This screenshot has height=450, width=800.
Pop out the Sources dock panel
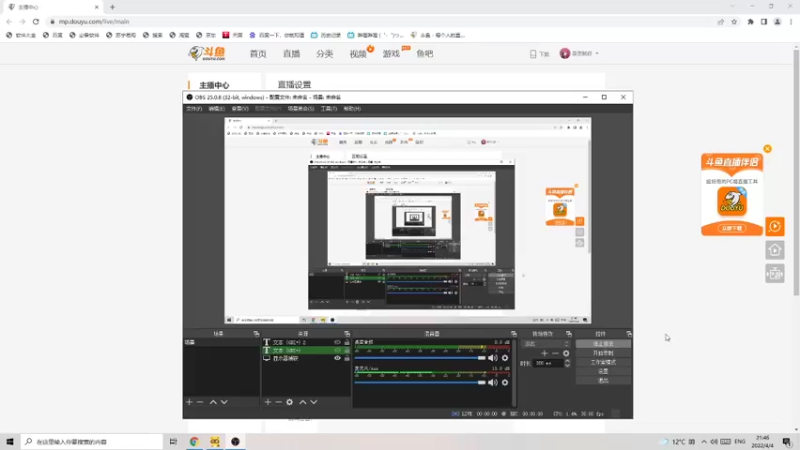pos(347,334)
